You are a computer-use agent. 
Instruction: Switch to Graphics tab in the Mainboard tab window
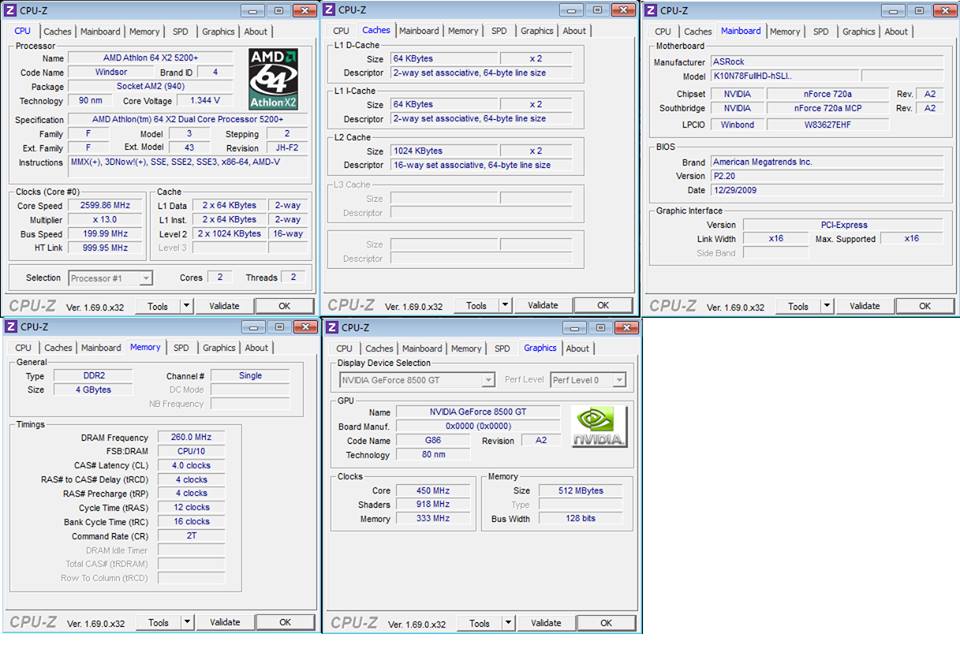(x=858, y=31)
